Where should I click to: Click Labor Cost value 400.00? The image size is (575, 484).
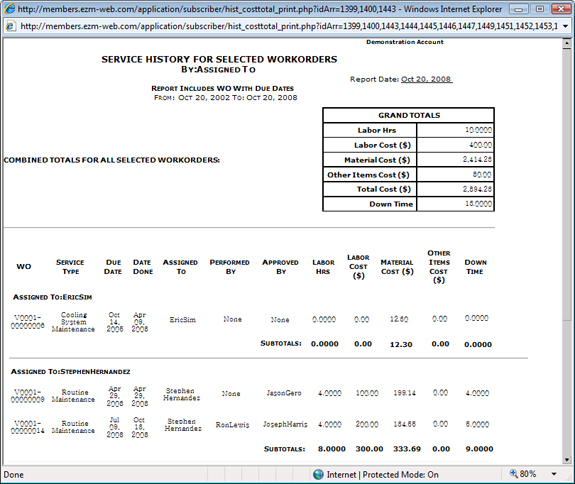[x=480, y=145]
